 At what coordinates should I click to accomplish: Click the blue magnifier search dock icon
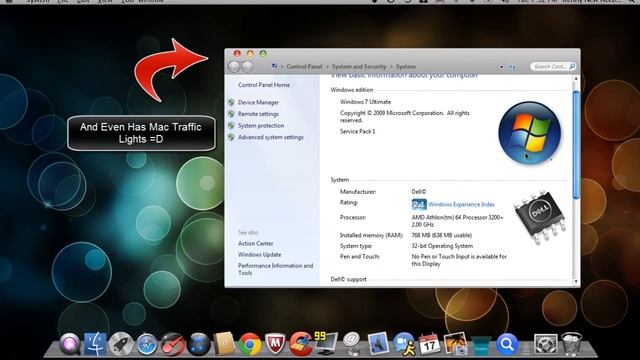tap(507, 344)
